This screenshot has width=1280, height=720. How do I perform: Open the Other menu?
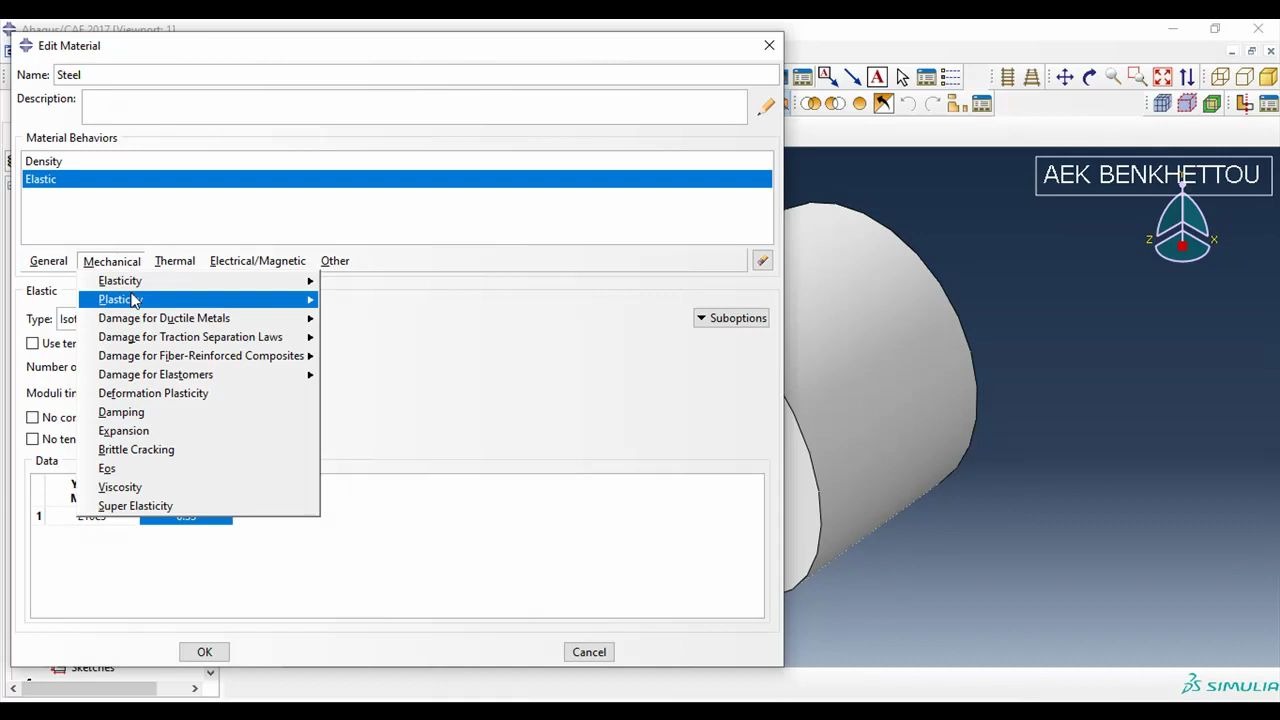pyautogui.click(x=335, y=261)
